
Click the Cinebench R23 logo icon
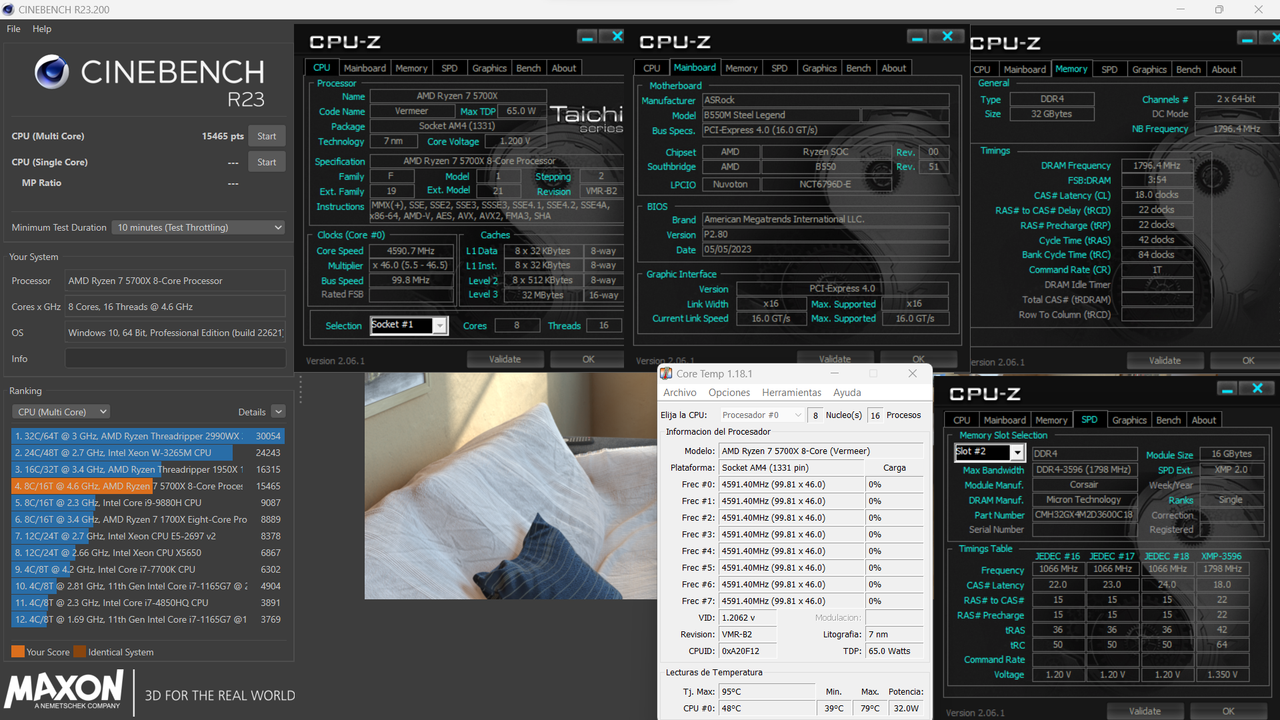coord(52,73)
